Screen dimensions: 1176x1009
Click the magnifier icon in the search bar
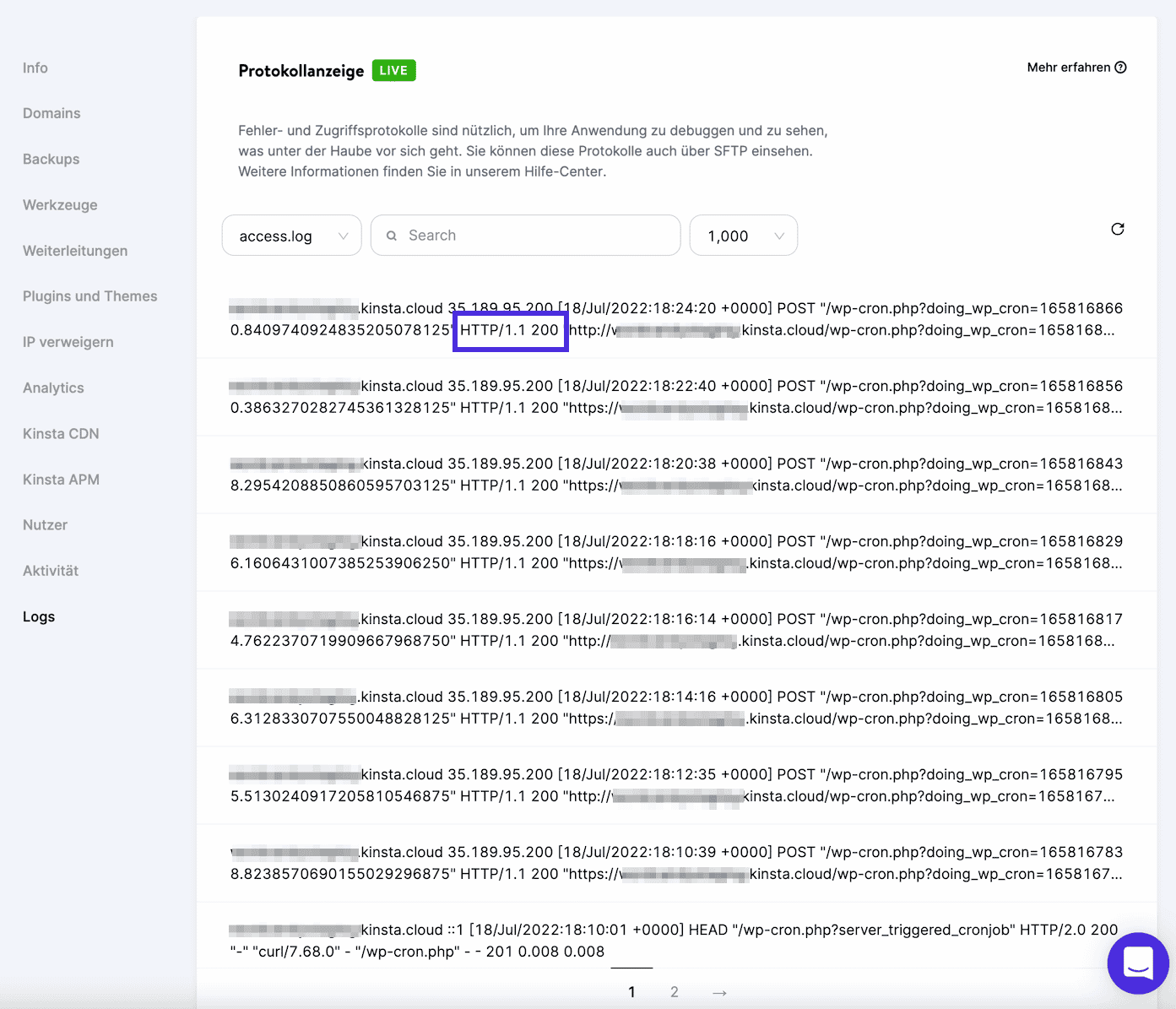pos(392,235)
